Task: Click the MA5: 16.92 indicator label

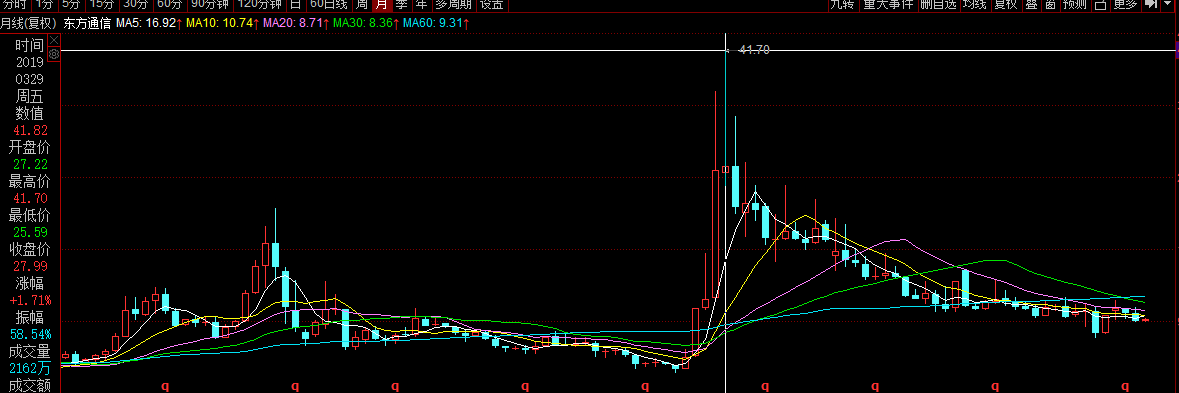Action: point(149,23)
